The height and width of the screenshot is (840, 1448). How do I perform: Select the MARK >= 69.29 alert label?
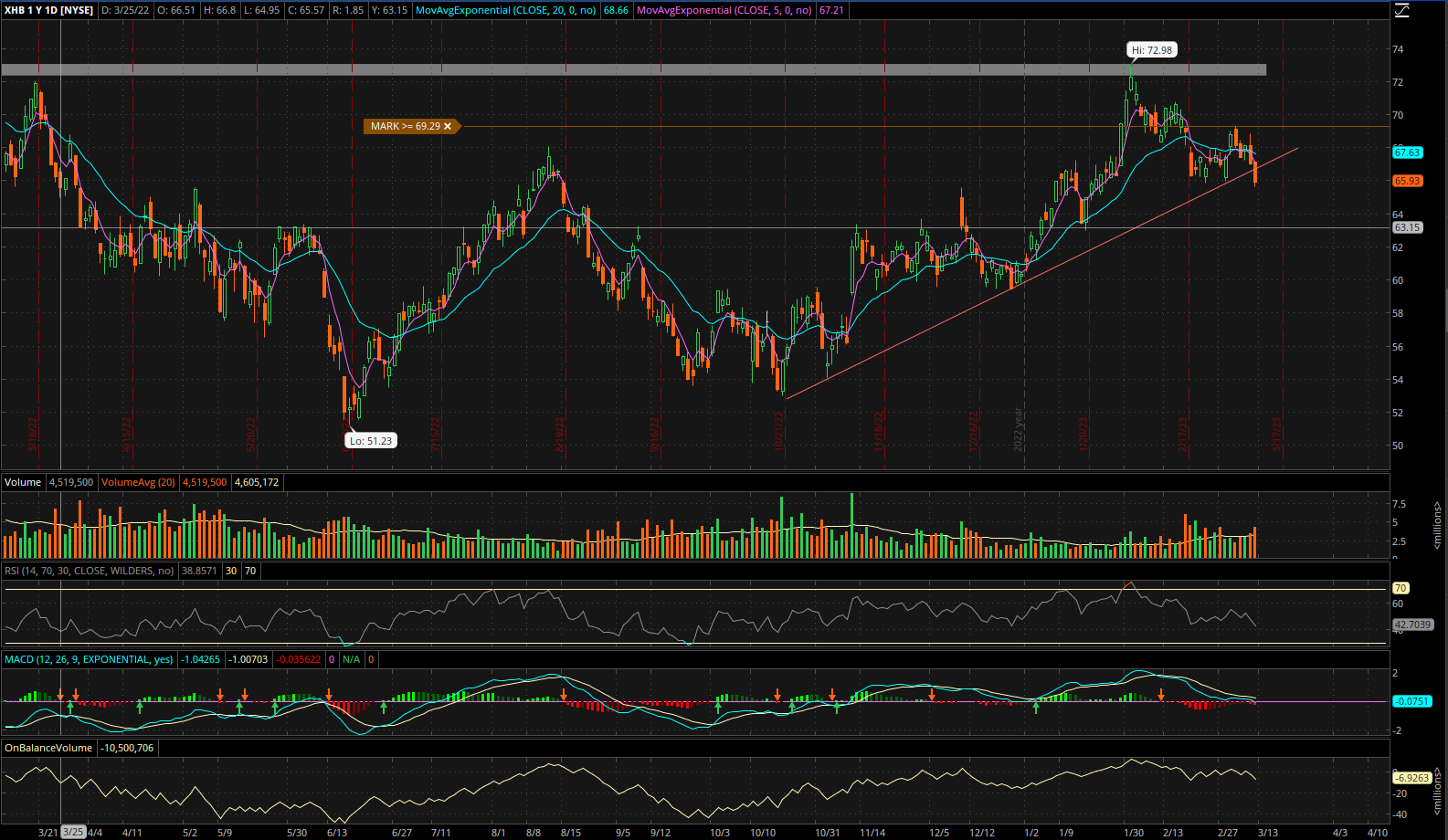(406, 126)
